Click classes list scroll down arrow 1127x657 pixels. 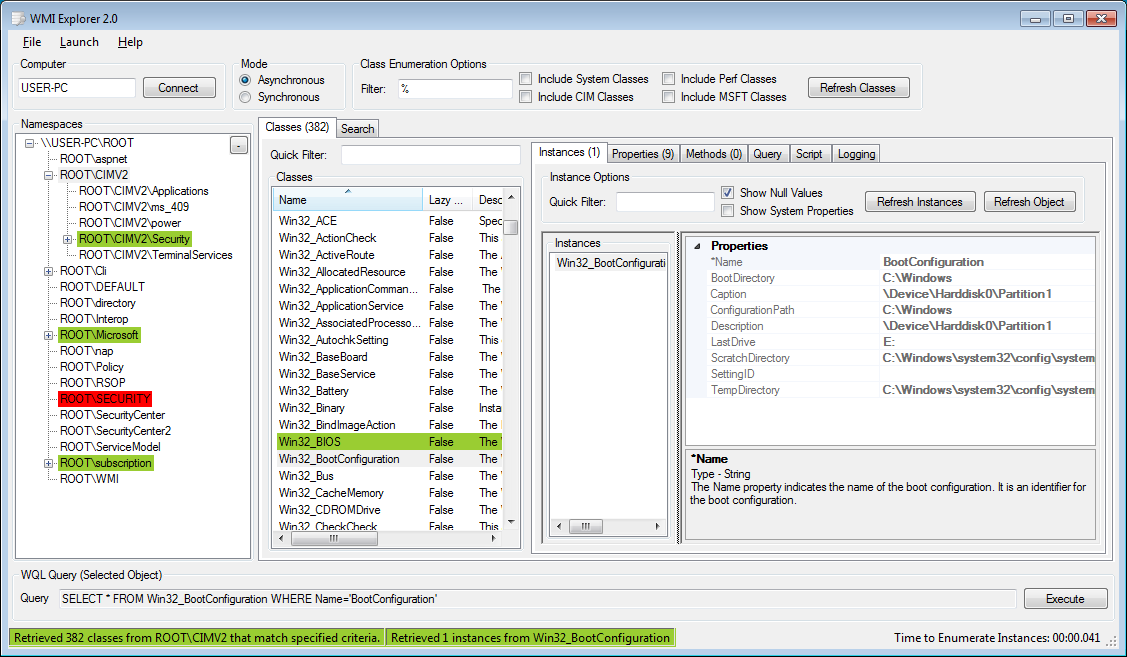pyautogui.click(x=511, y=522)
